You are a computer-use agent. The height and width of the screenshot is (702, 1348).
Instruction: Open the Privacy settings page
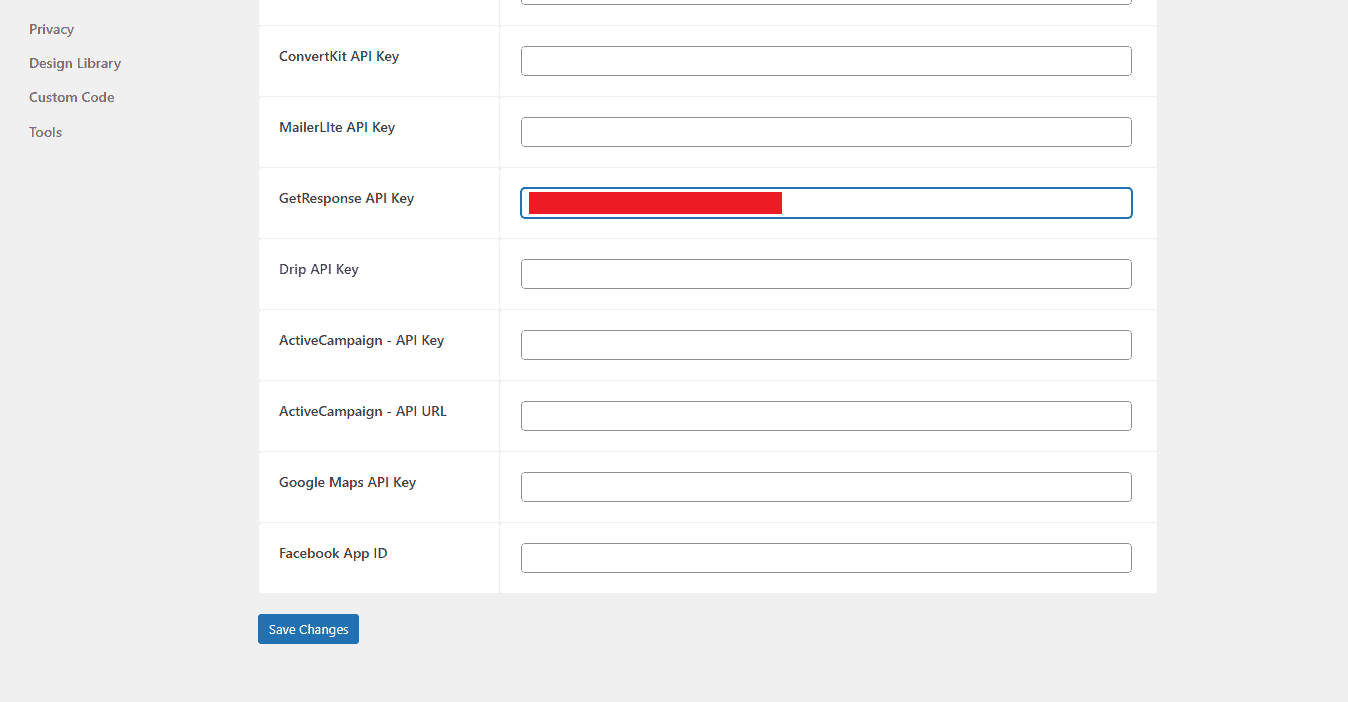pyautogui.click(x=51, y=29)
